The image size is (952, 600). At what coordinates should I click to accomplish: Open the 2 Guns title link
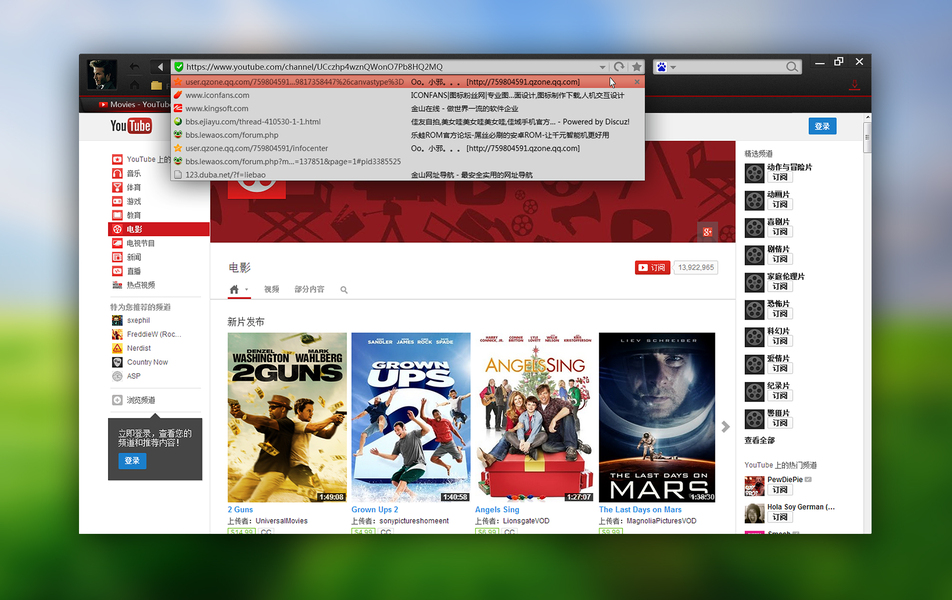coord(240,510)
